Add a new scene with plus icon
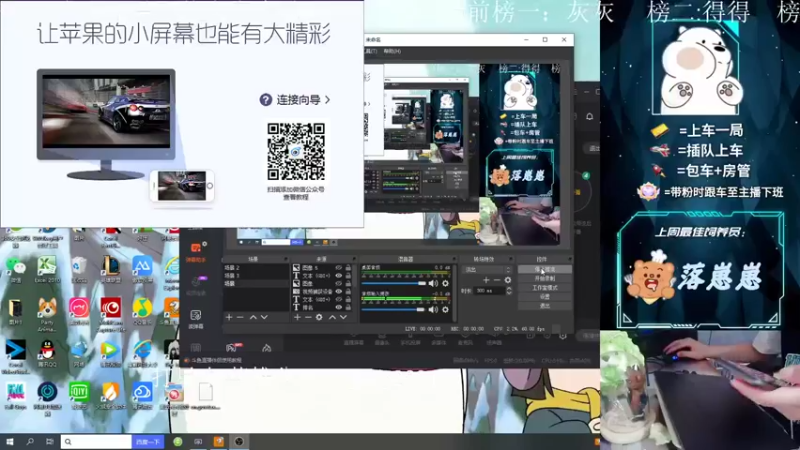 tap(229, 317)
